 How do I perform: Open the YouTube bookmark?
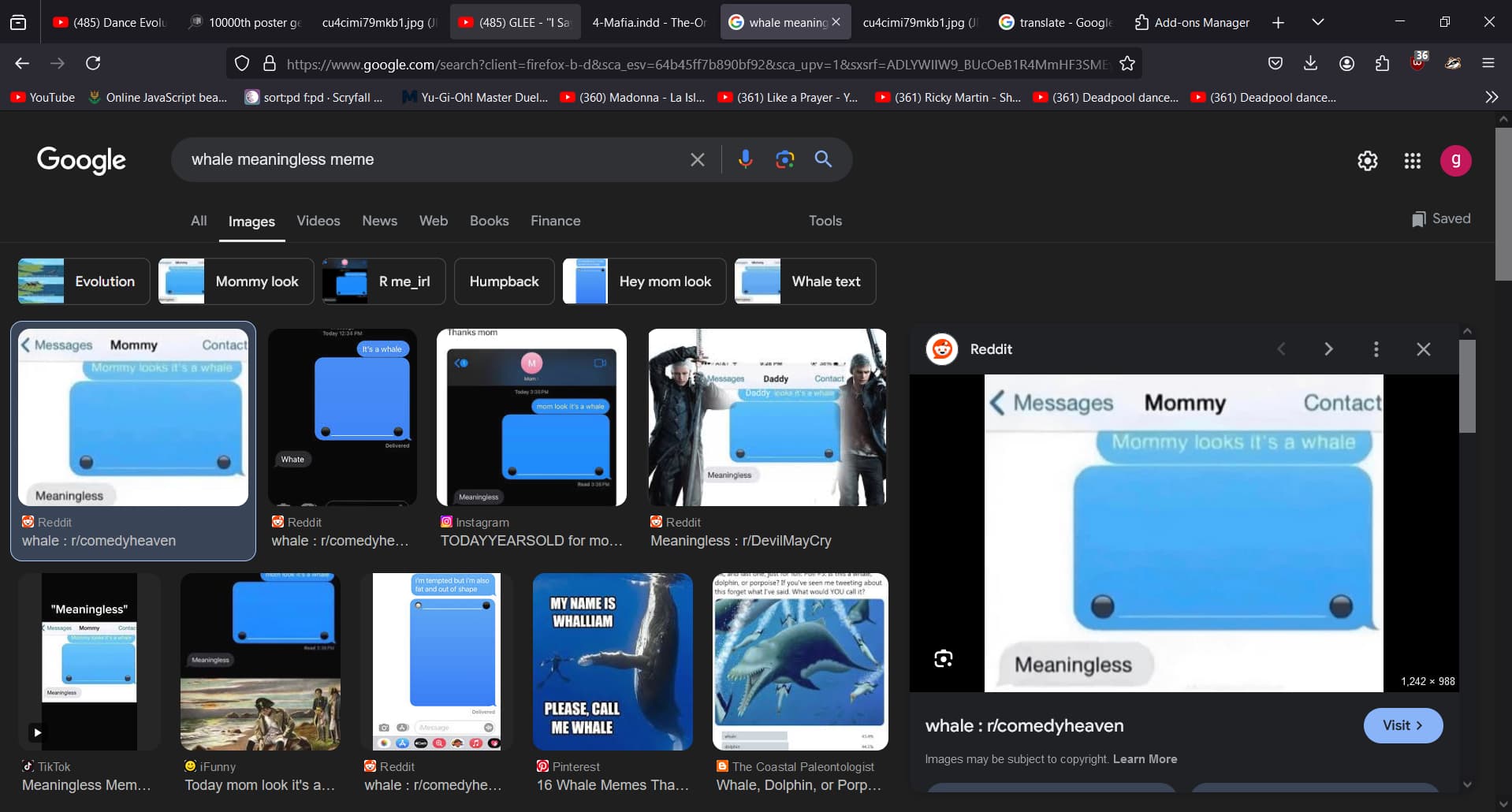coord(43,97)
